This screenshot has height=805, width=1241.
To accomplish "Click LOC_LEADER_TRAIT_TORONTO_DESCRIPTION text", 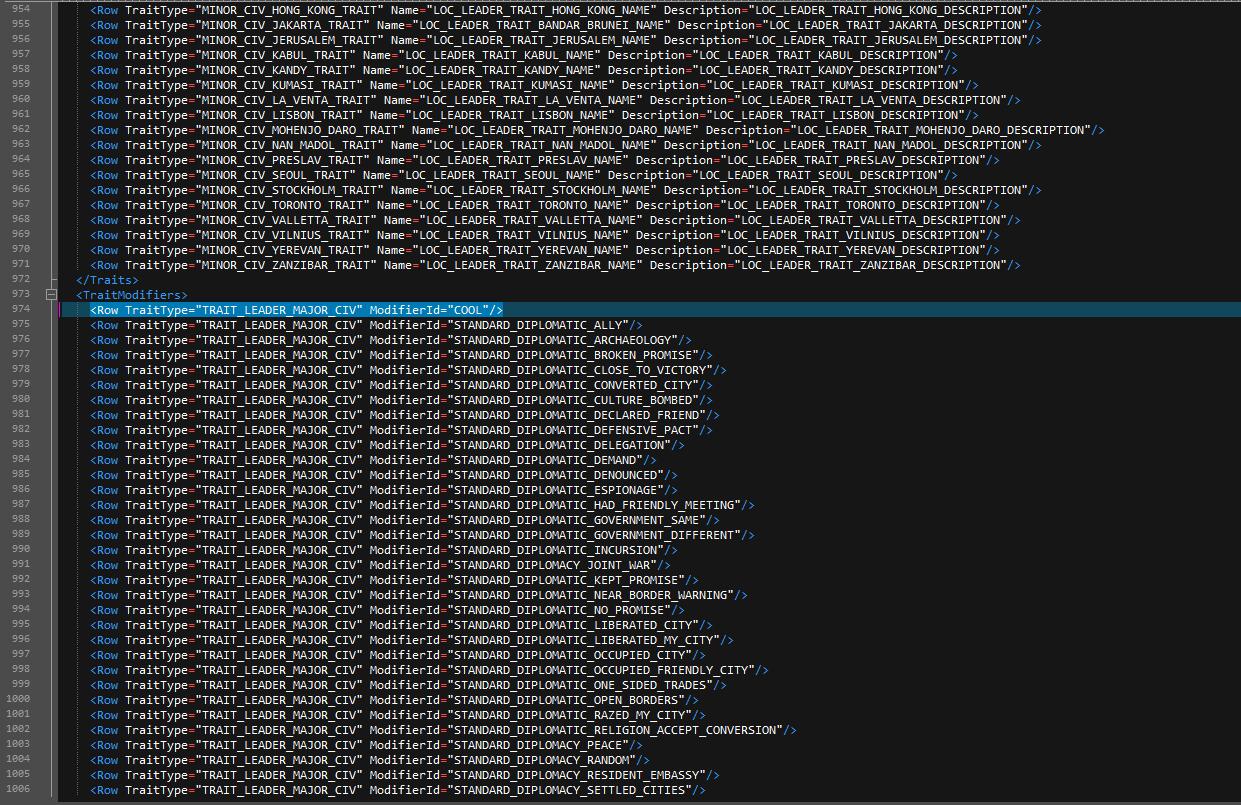I will 856,205.
